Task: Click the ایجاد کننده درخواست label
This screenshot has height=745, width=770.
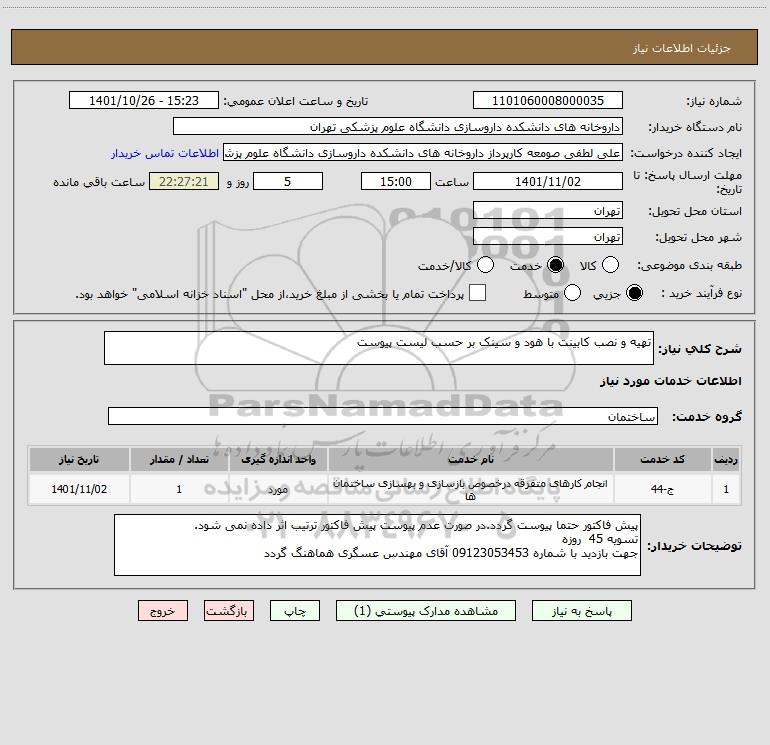Action: 686,154
